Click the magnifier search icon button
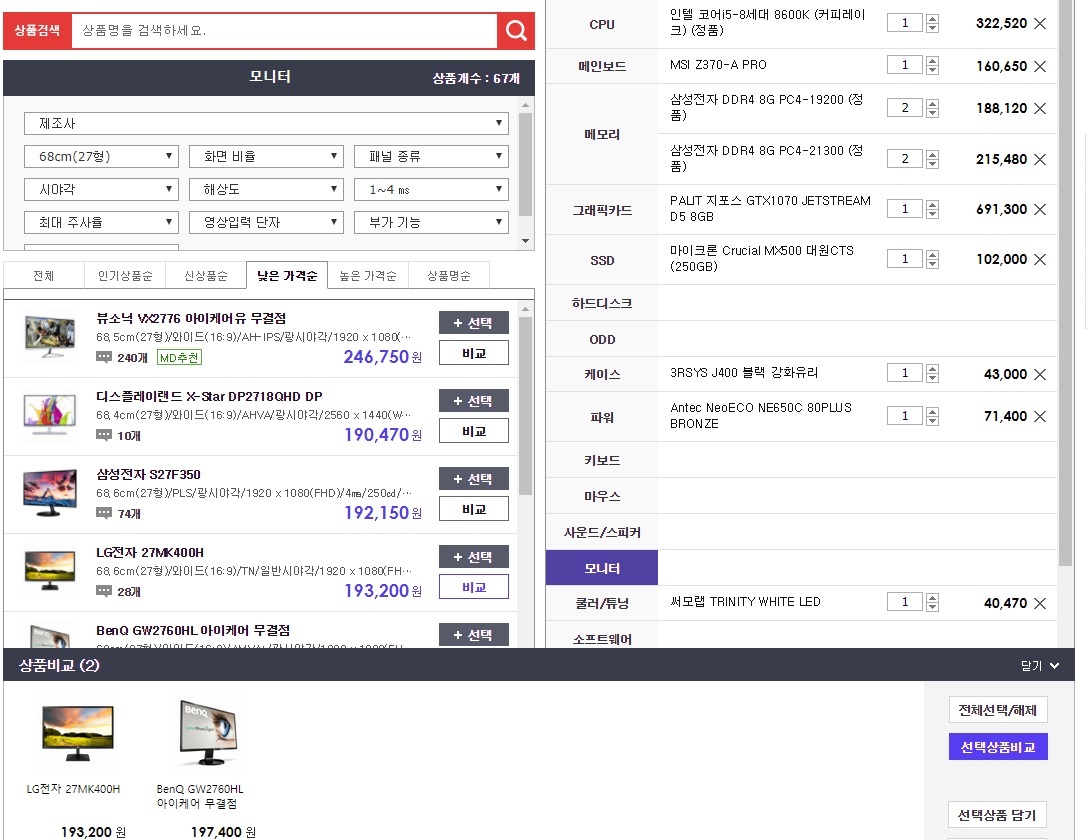Viewport: 1087px width, 840px height. tap(516, 30)
